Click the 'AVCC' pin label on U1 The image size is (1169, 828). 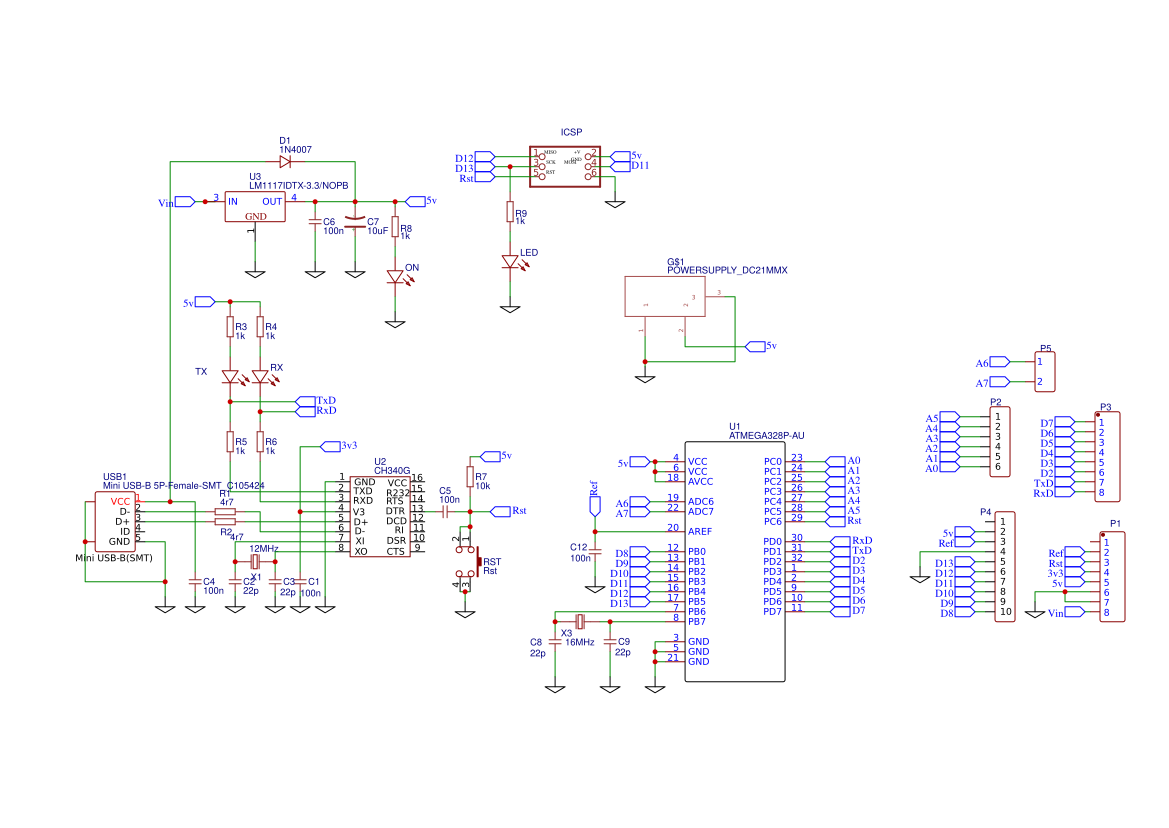coord(701,481)
